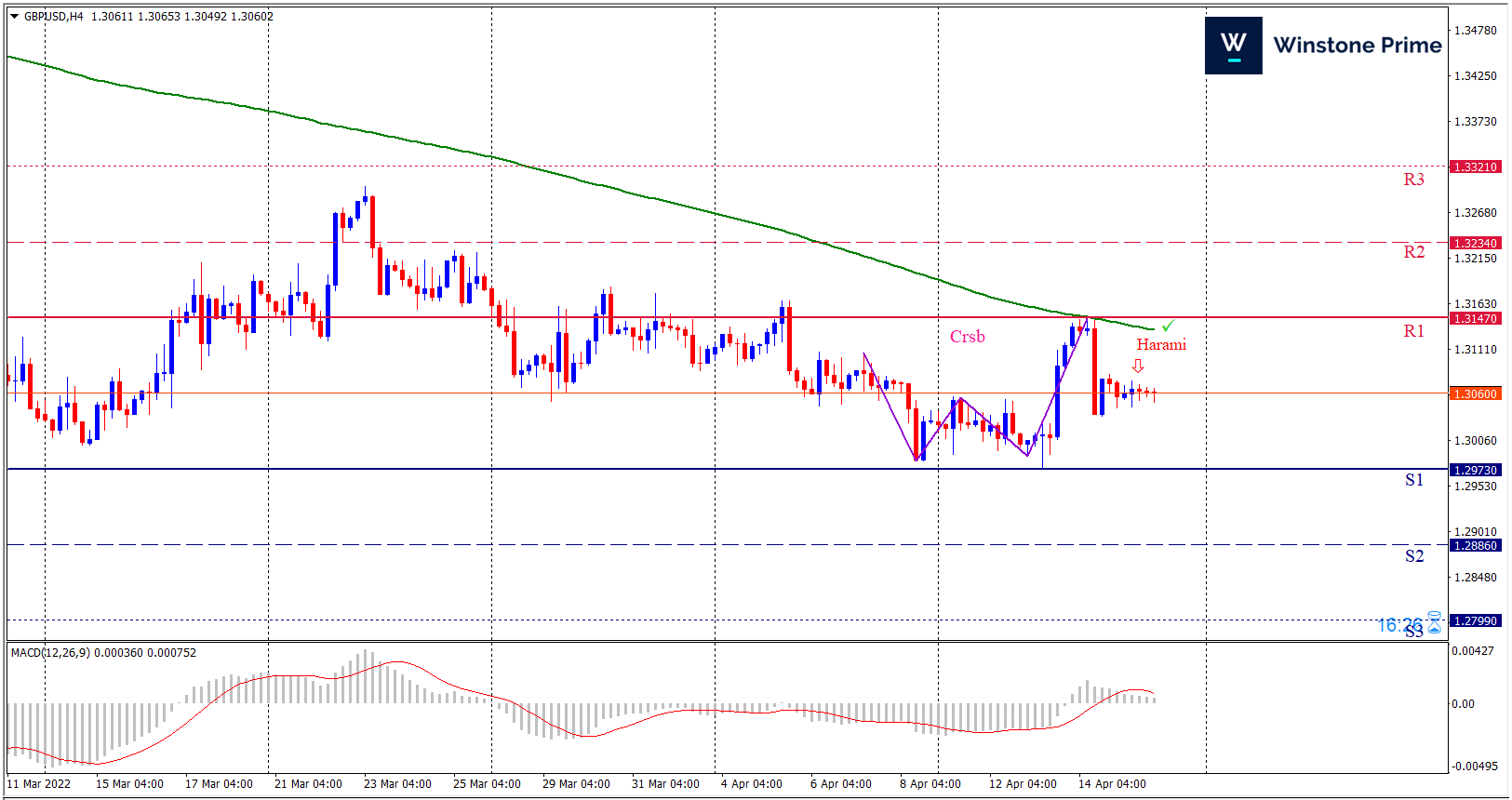Click the 1.27990 price tag on axis
Screen dimensions: 1512x800
coord(1475,621)
